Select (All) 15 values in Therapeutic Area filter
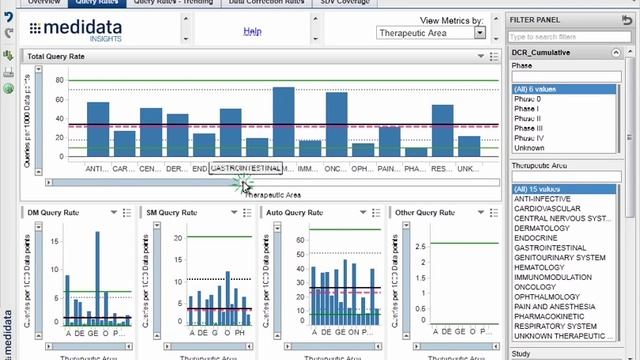Screen dimensions: 640x360 click(564, 189)
